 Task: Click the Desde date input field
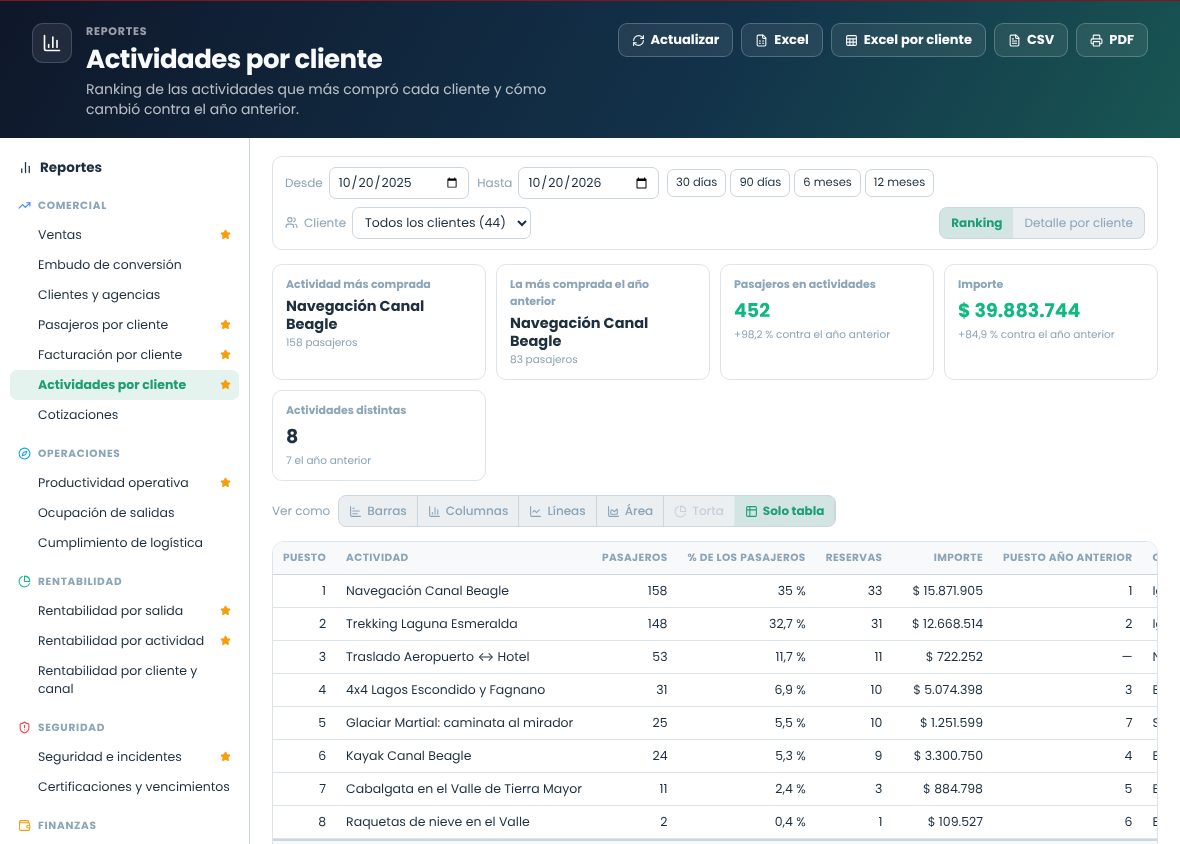[399, 183]
